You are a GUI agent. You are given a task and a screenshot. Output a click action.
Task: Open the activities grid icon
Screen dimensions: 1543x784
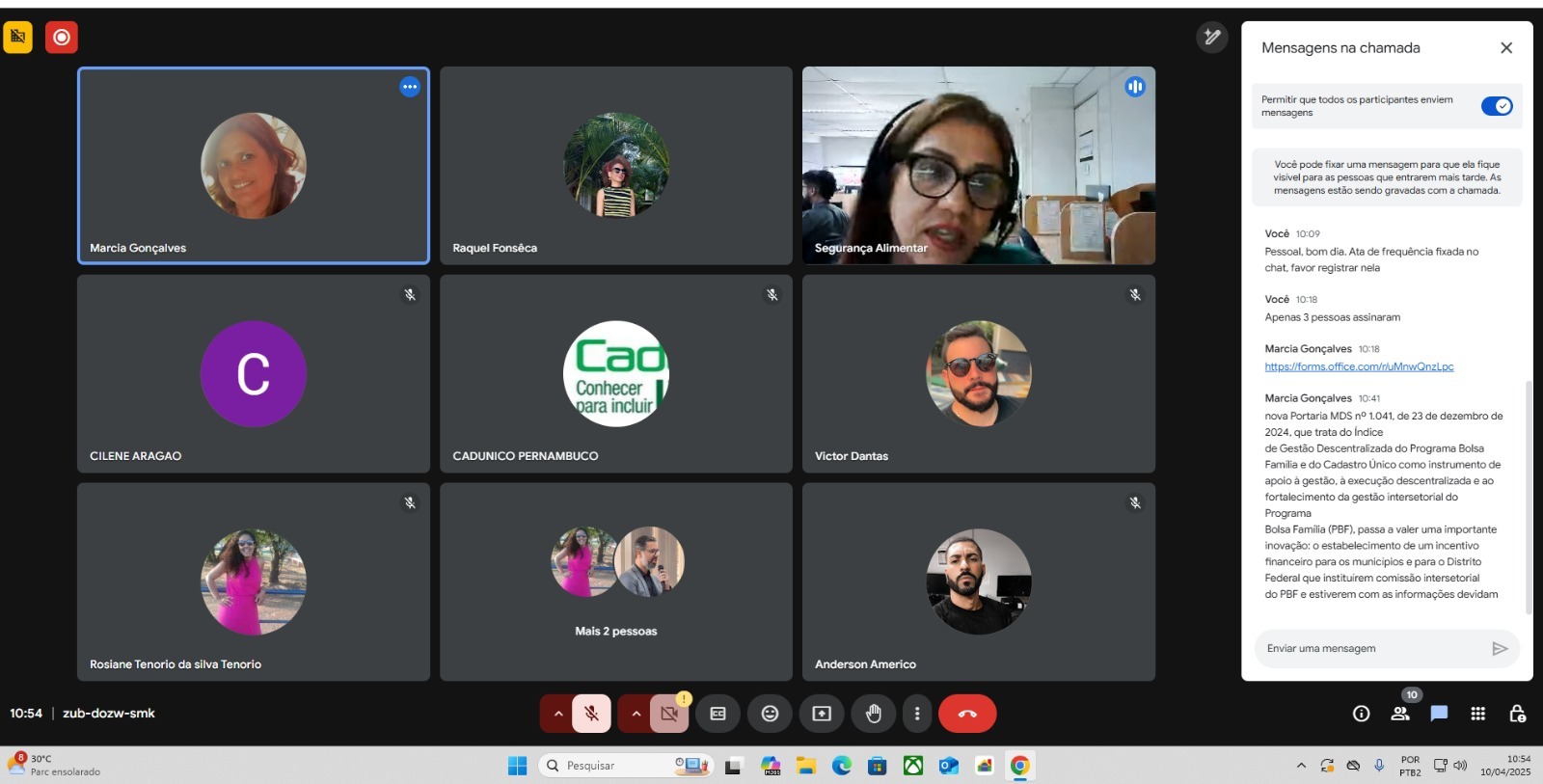coord(1477,714)
